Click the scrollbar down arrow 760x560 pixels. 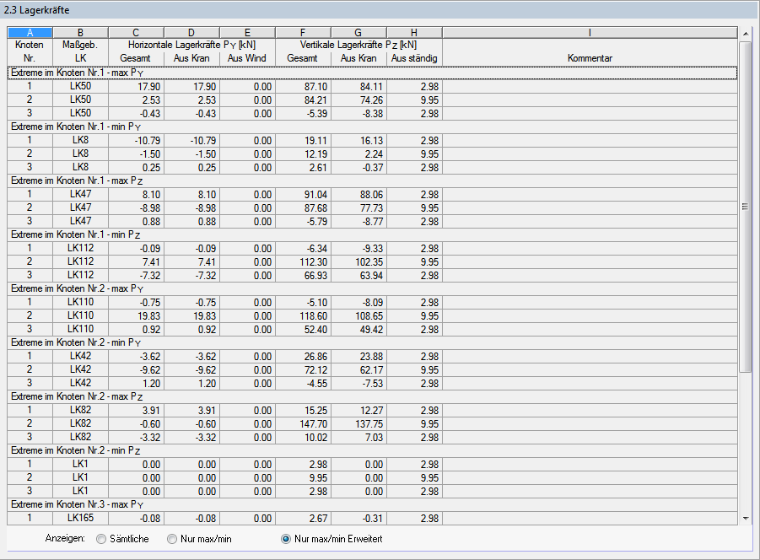[x=745, y=518]
